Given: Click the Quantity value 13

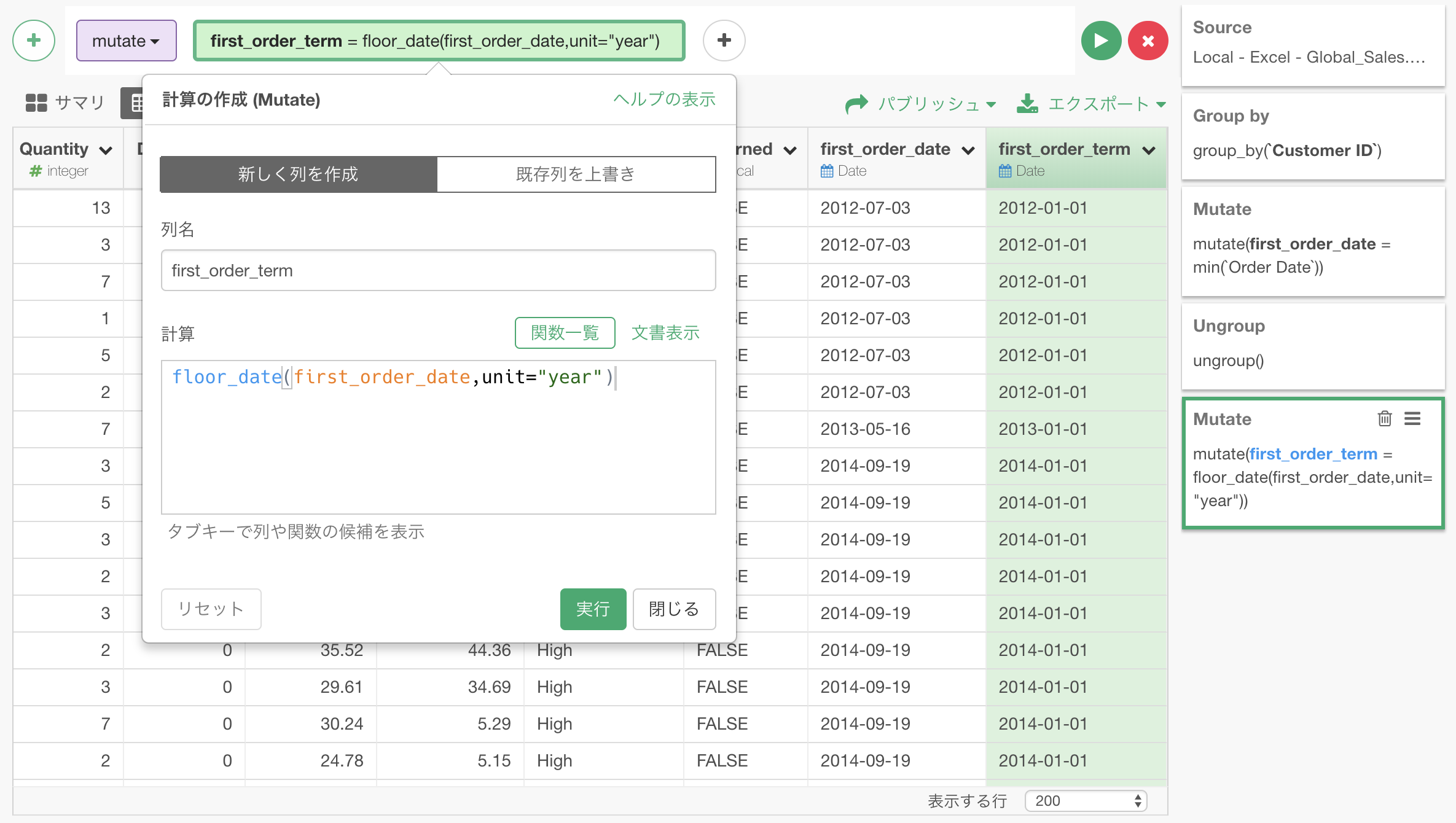Looking at the screenshot, I should (x=101, y=208).
